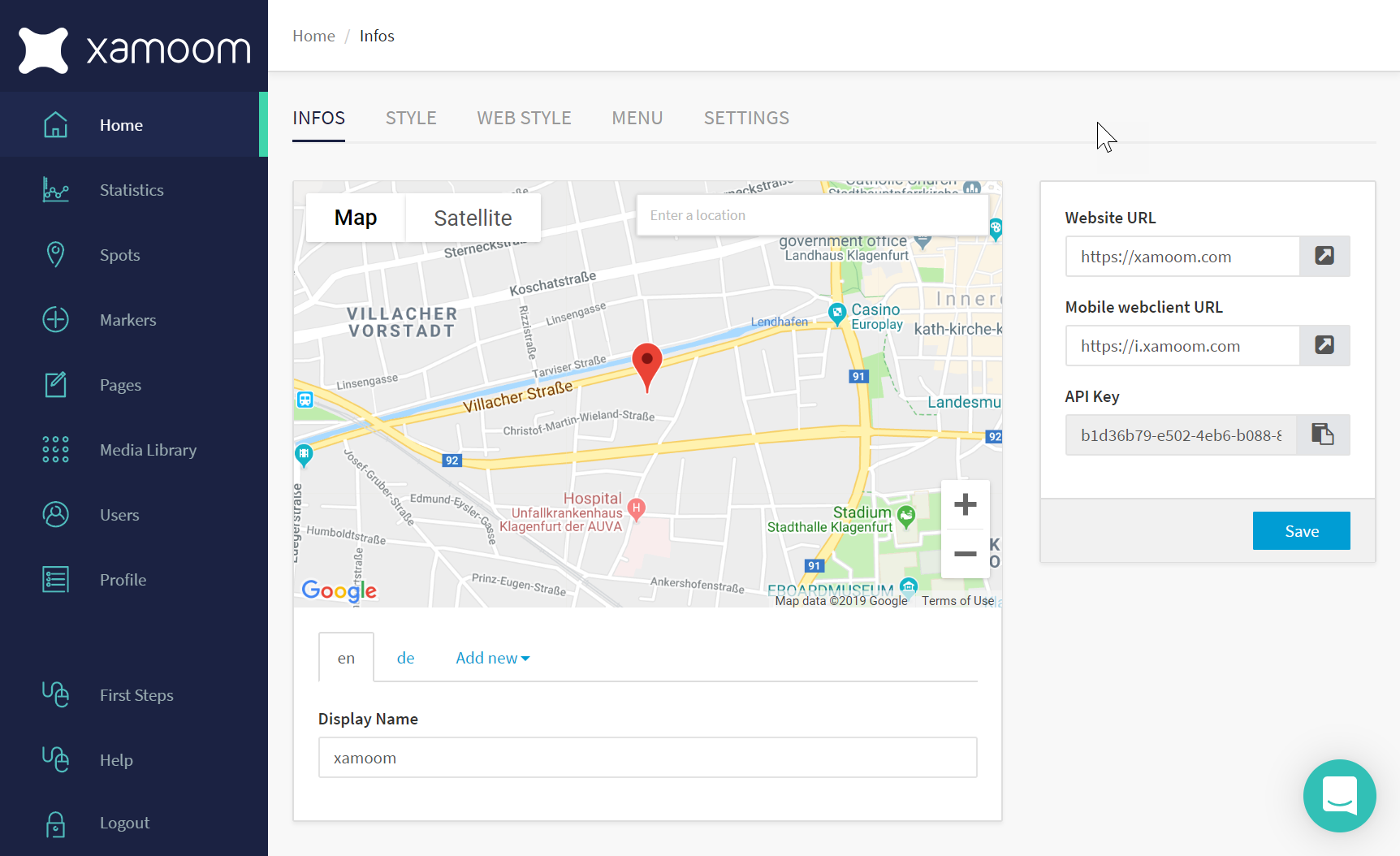Open First Steps in the sidebar
1400x856 pixels.
pos(136,695)
